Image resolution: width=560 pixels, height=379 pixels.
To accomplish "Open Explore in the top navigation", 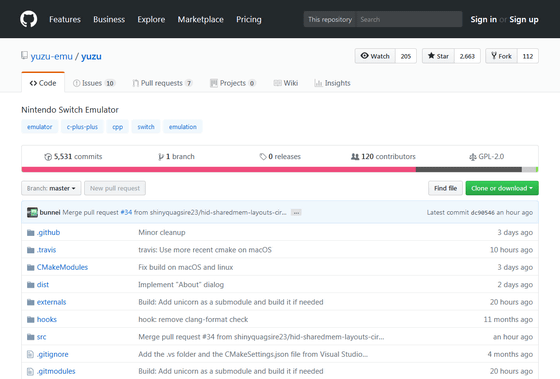I will (151, 19).
